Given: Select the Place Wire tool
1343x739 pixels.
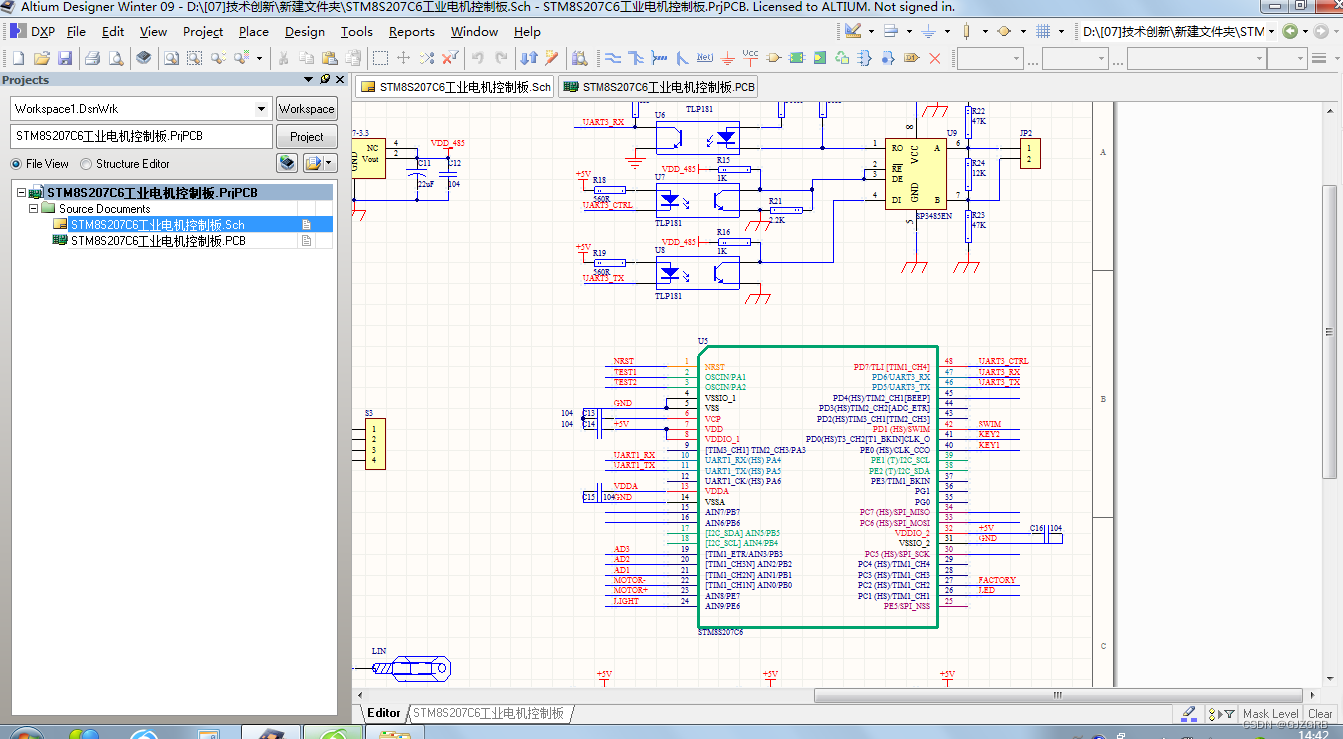Looking at the screenshot, I should 613,58.
